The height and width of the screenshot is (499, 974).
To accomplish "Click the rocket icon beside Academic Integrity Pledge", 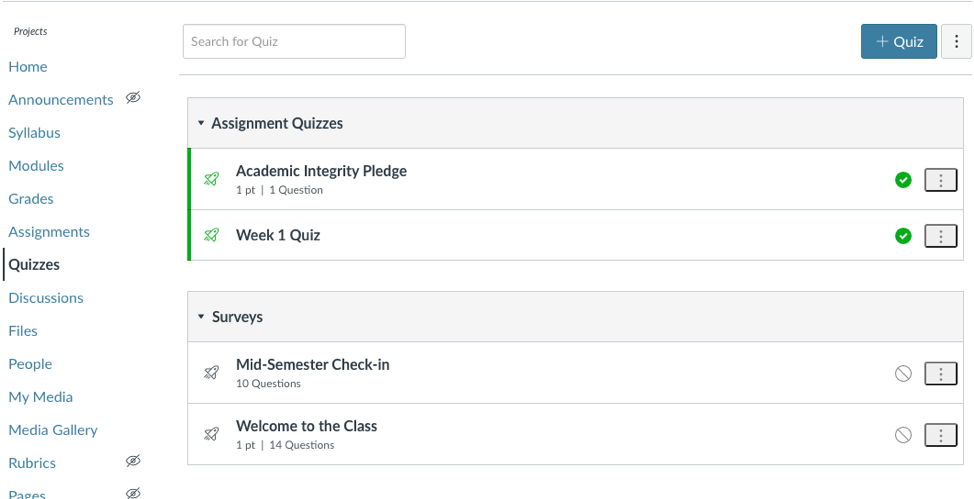I will pos(211,180).
